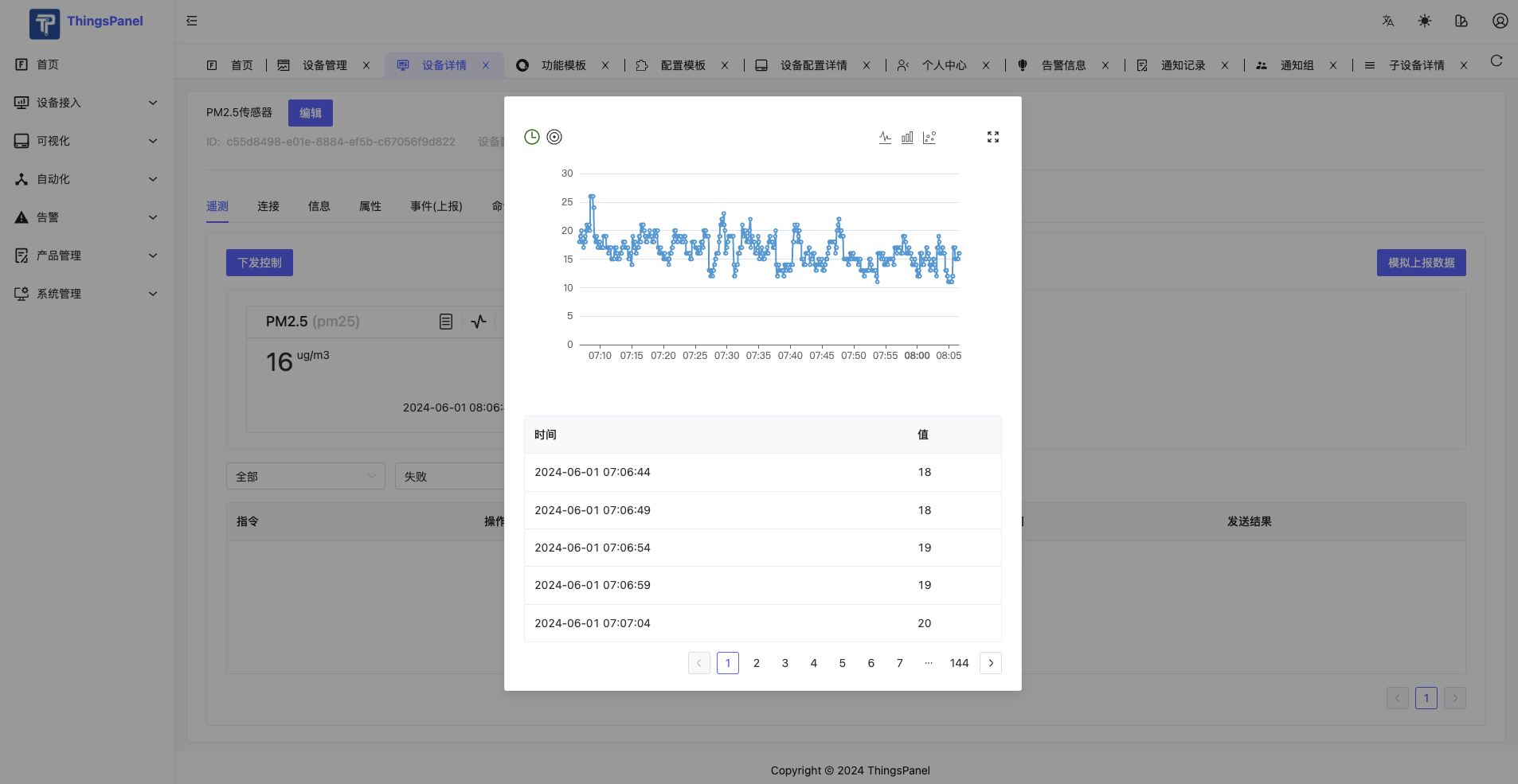Screen dimensions: 1518x784
Task: Switch to the 首页 page tab
Action: [230, 65]
